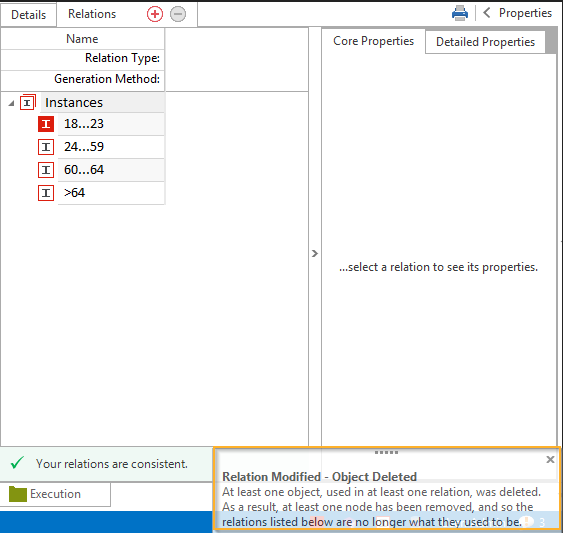Click the filled red icon beside 18...23

[46, 124]
